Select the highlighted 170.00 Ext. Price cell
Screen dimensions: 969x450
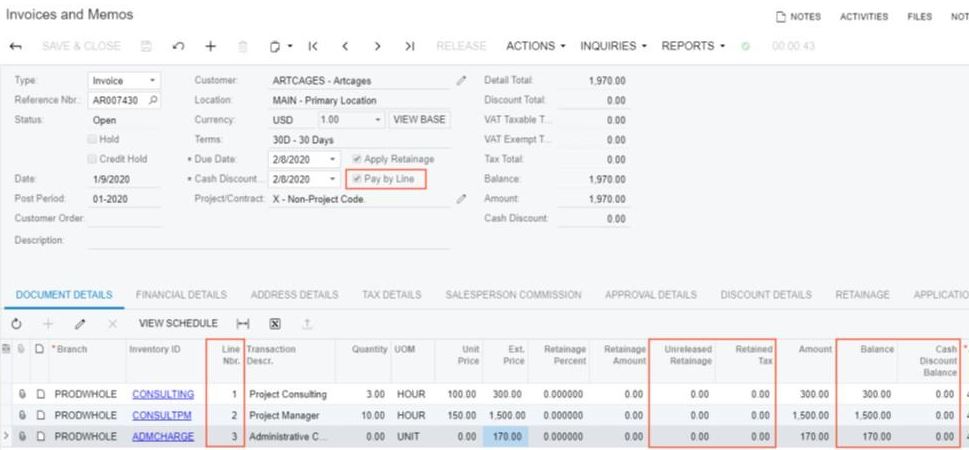[x=507, y=436]
